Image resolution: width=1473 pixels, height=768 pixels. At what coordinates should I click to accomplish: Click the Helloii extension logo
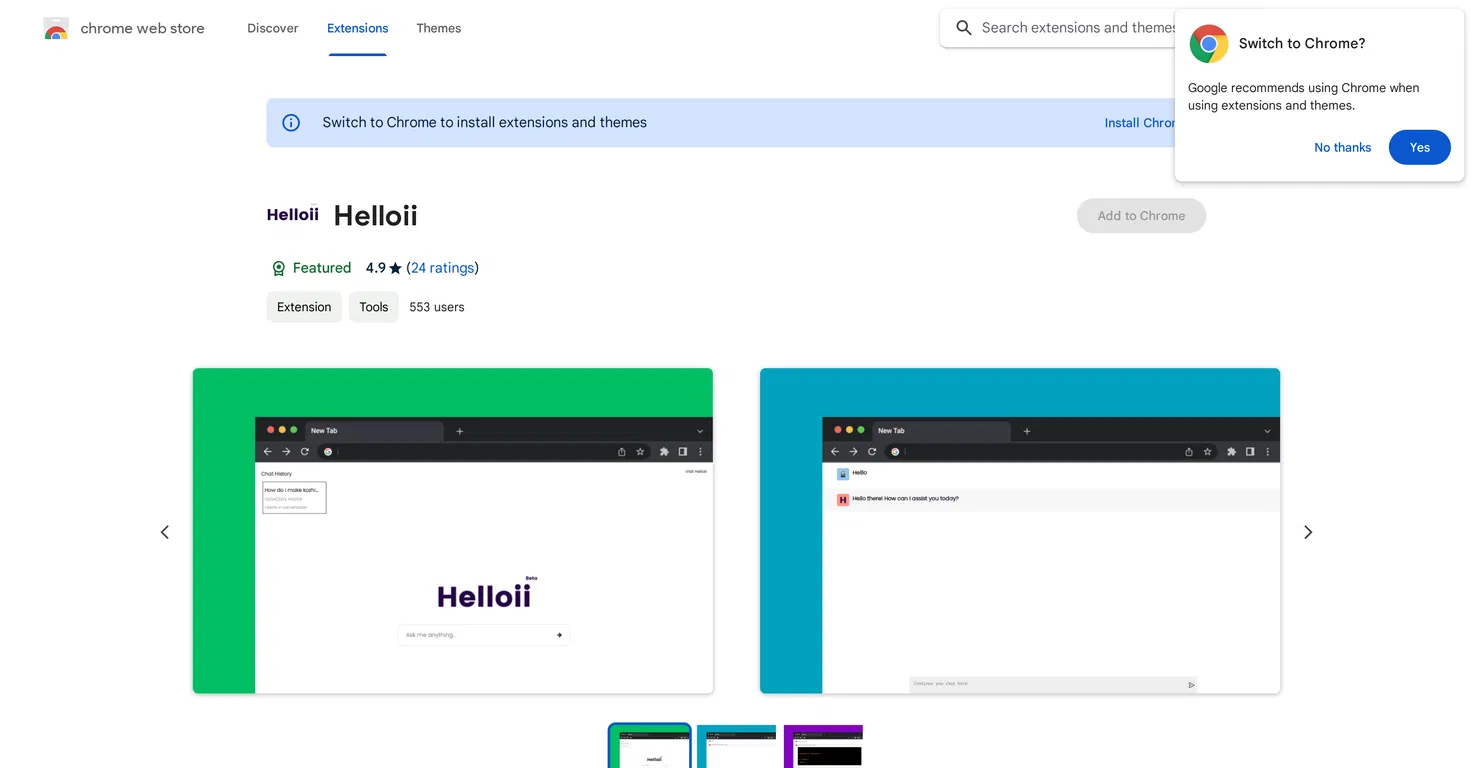click(x=293, y=214)
